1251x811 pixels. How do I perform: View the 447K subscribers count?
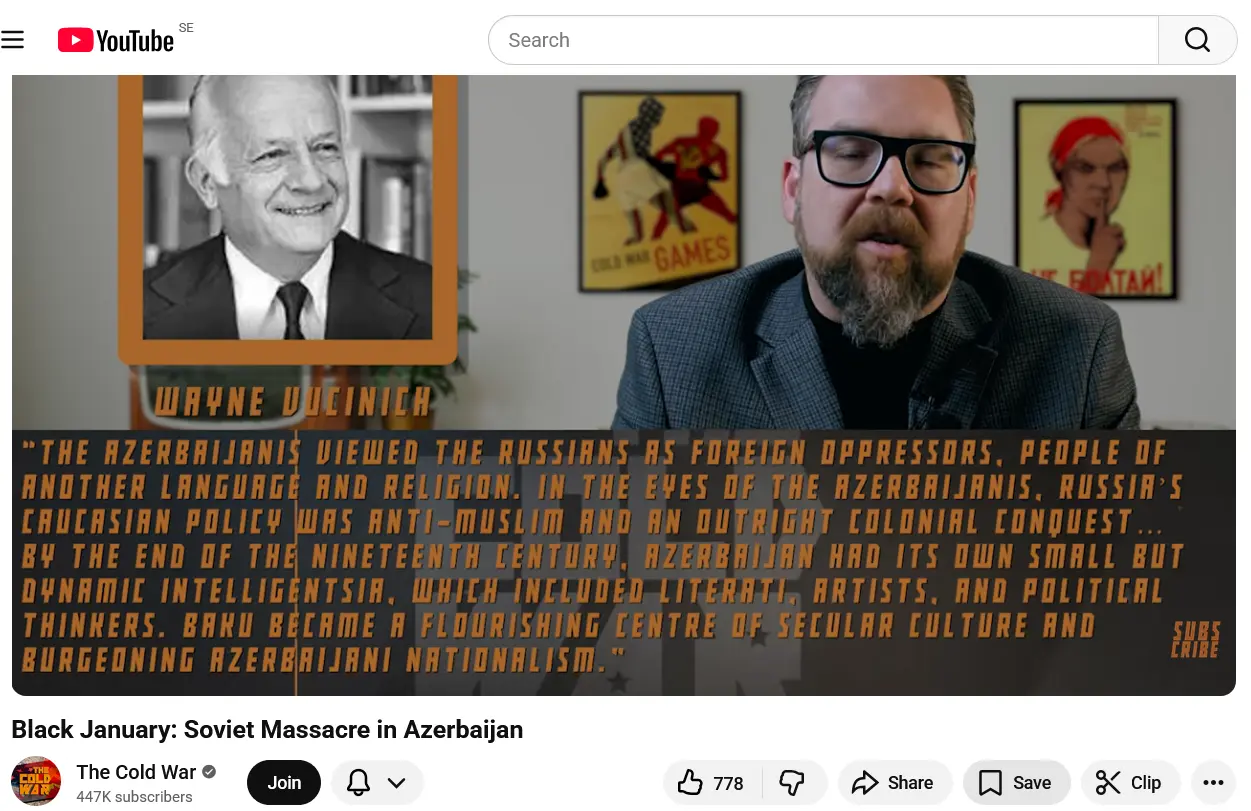pyautogui.click(x=134, y=797)
